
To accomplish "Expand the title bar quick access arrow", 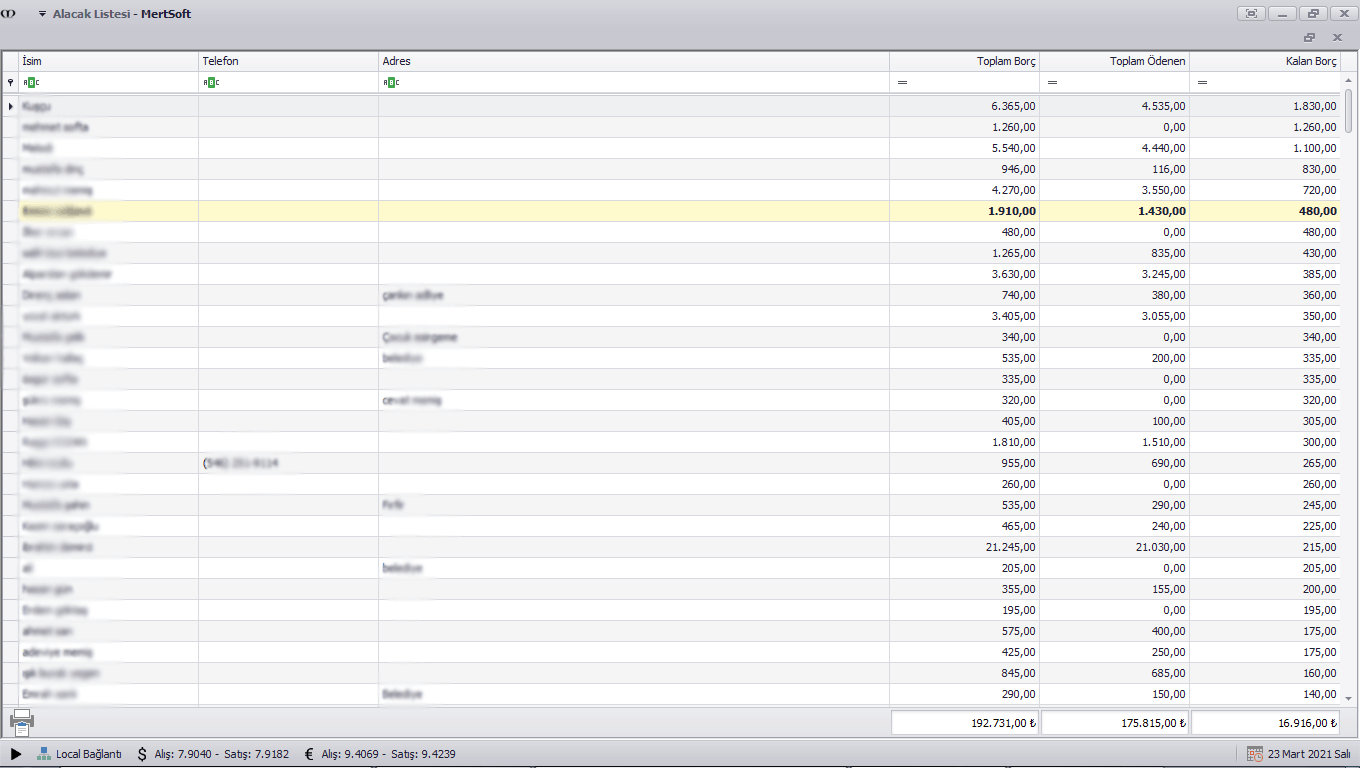I will tap(42, 14).
